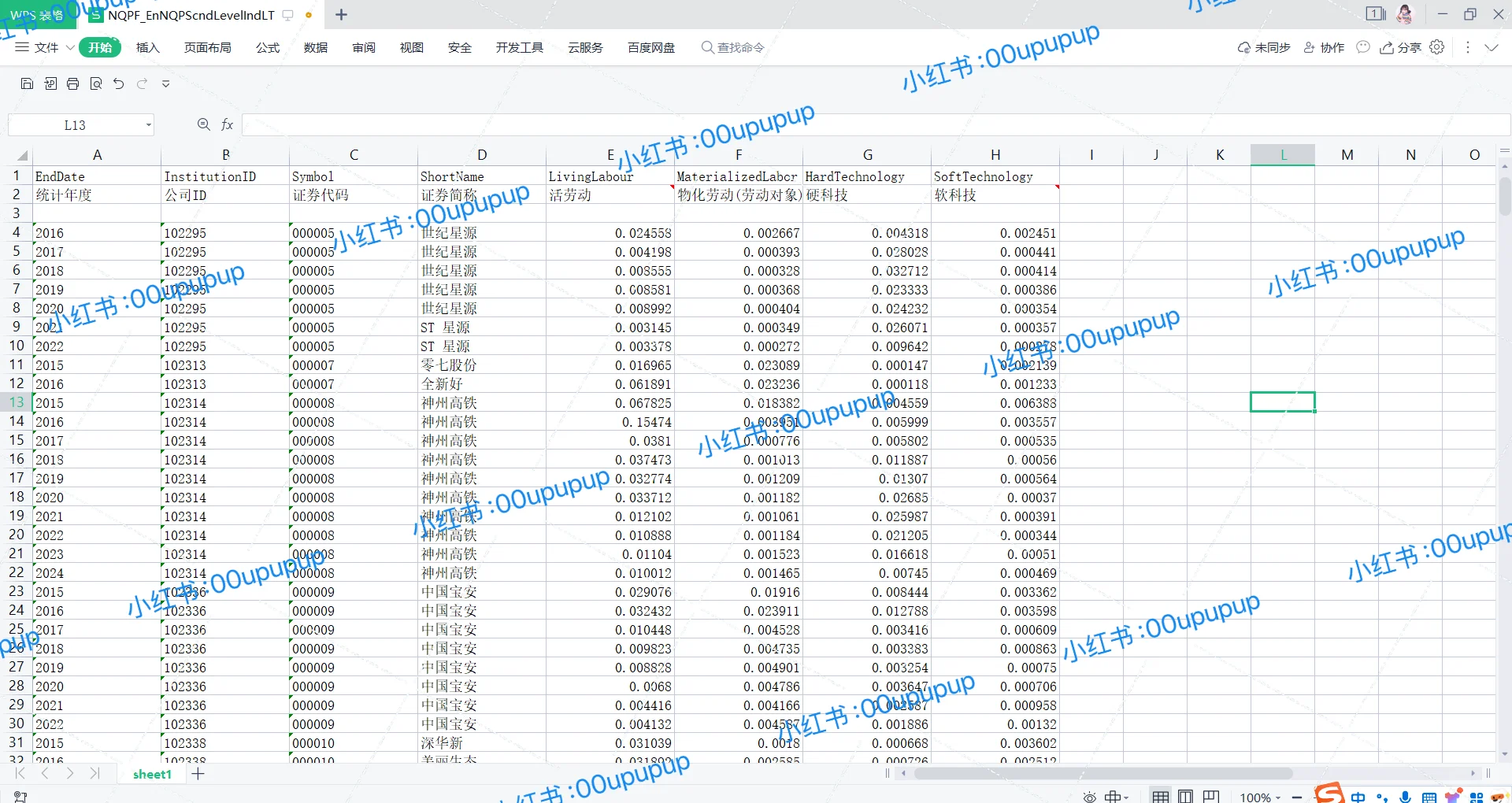Click the zoom magnifier beside formula bar

pyautogui.click(x=204, y=124)
